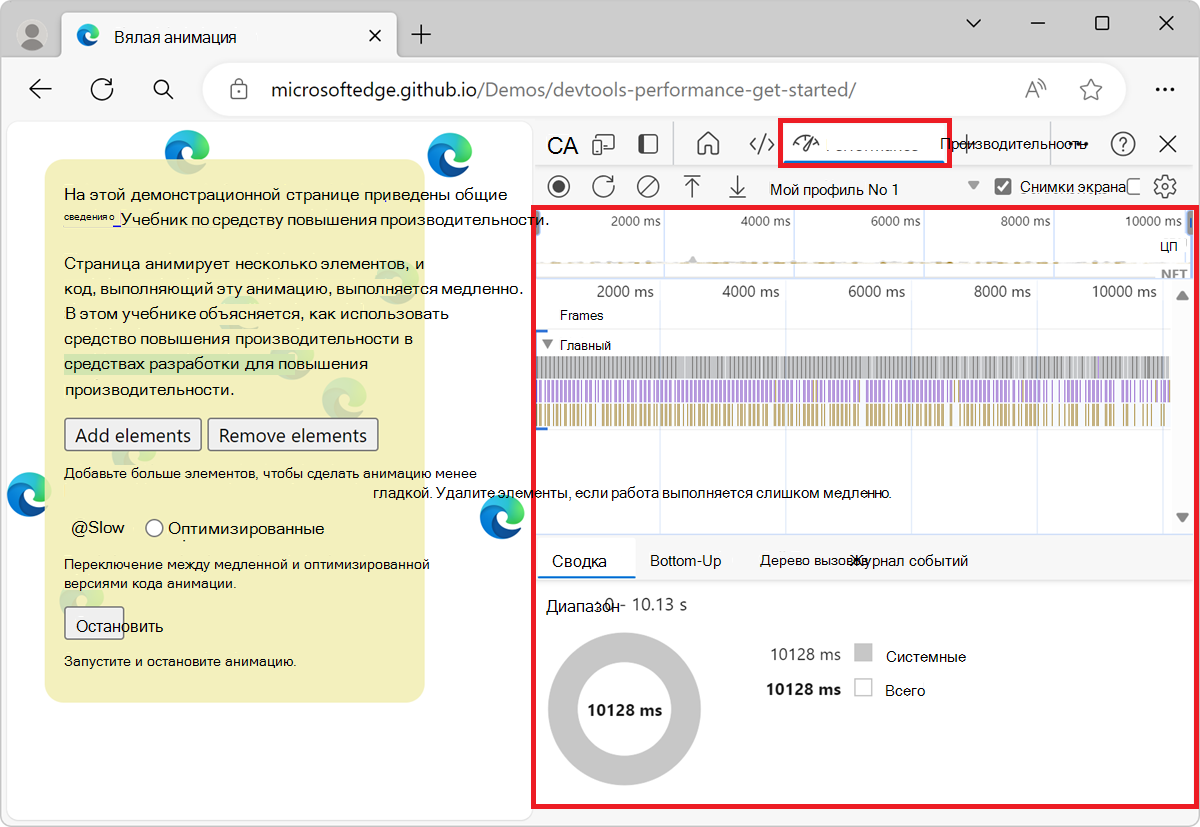
Task: Collapse the Главный track
Action: [x=547, y=344]
